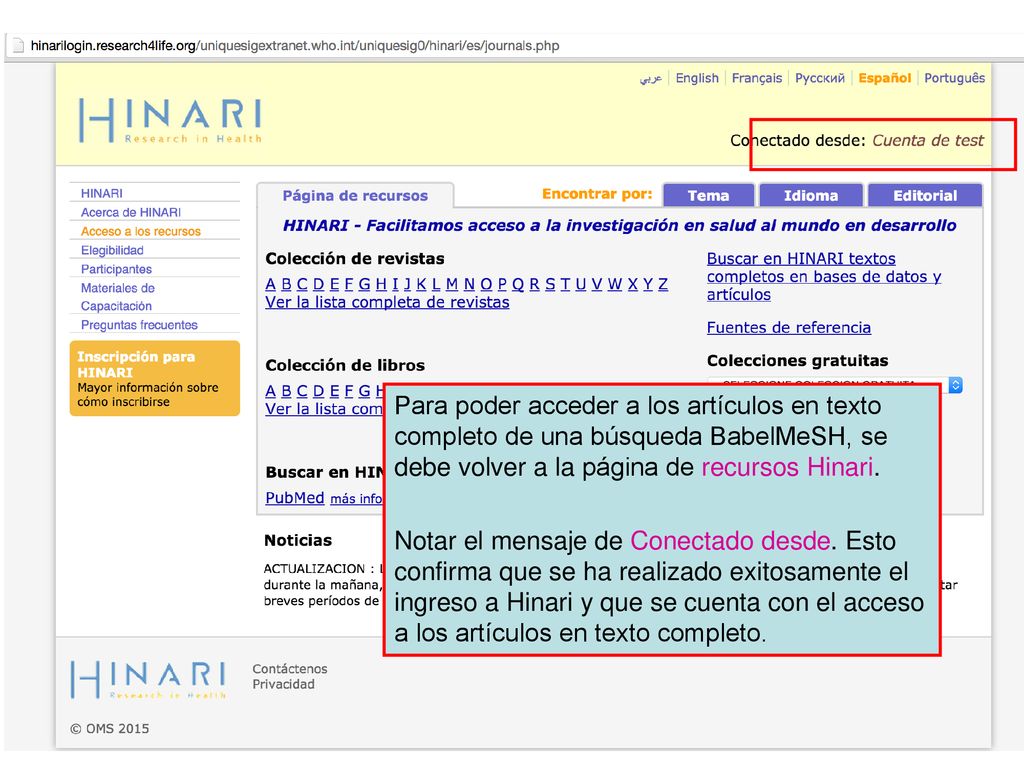Click journal letter B in Colección de revistas
The width and height of the screenshot is (1024, 768).
click(286, 284)
